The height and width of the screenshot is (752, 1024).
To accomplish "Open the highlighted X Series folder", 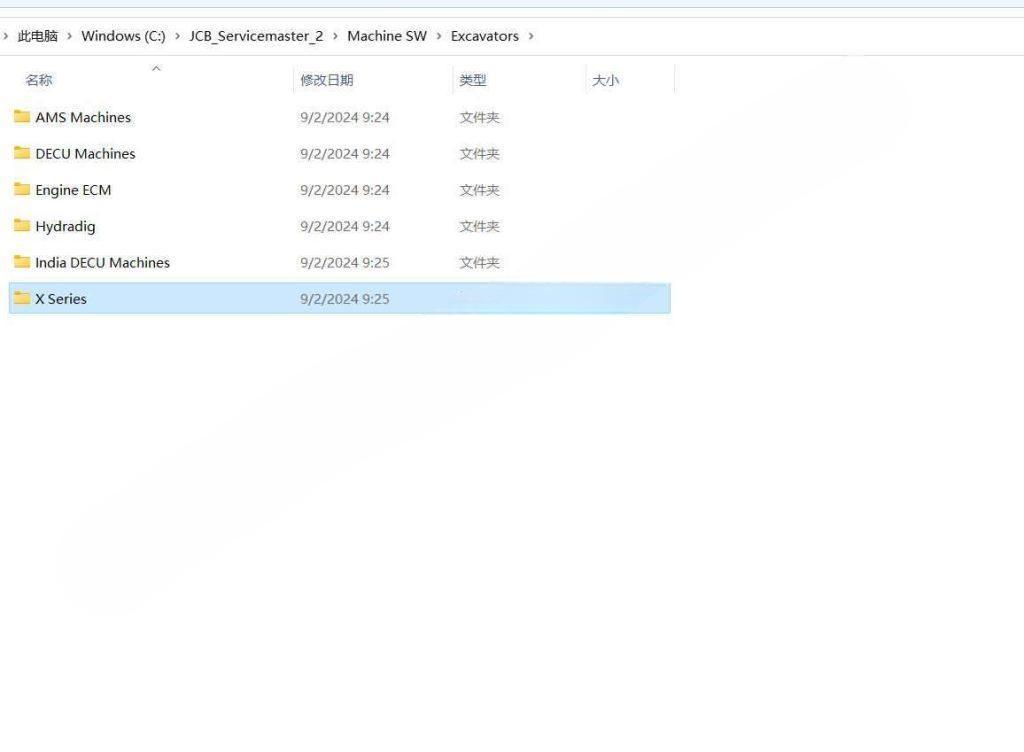I will pyautogui.click(x=61, y=298).
